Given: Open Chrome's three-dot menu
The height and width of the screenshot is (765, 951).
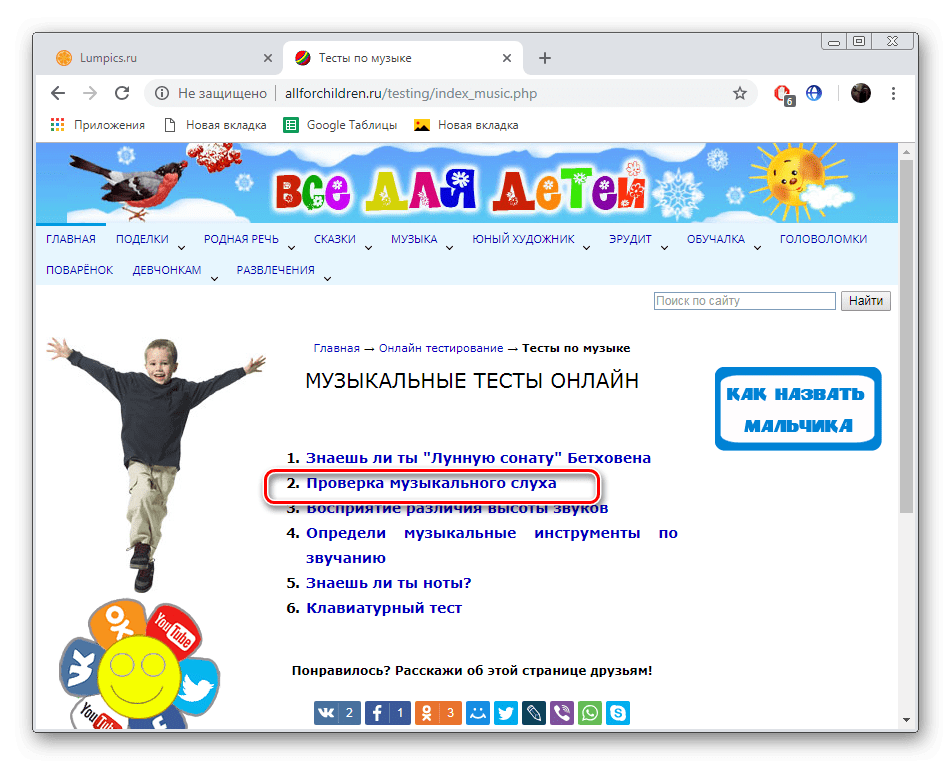Looking at the screenshot, I should (x=893, y=92).
